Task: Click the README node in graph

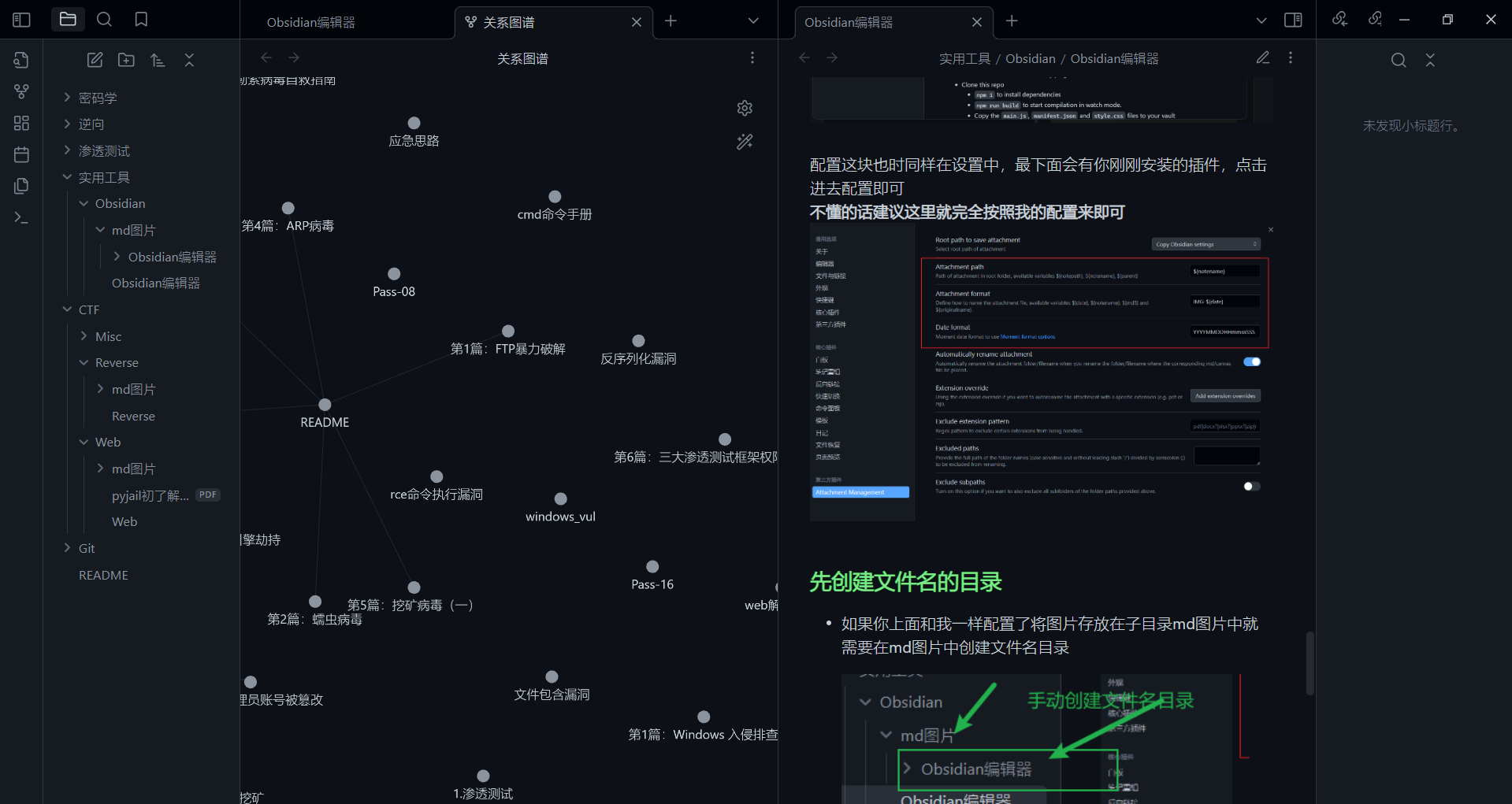Action: tap(325, 405)
